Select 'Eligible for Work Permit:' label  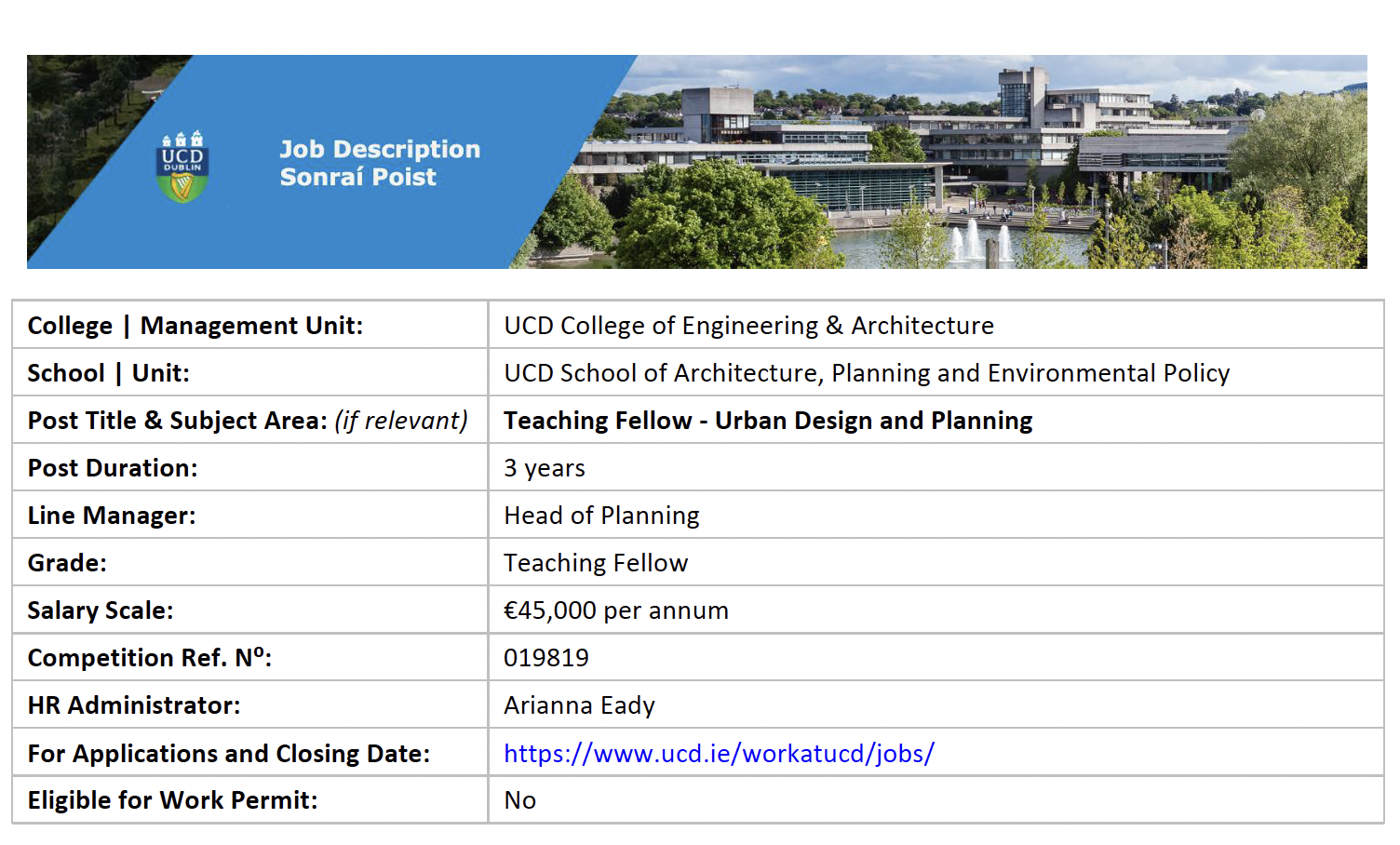pyautogui.click(x=172, y=800)
